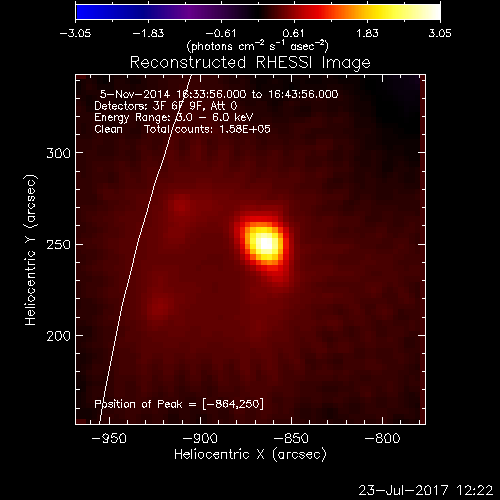500x500 pixels.
Task: Click the -900 X axis label
Action: point(200,438)
